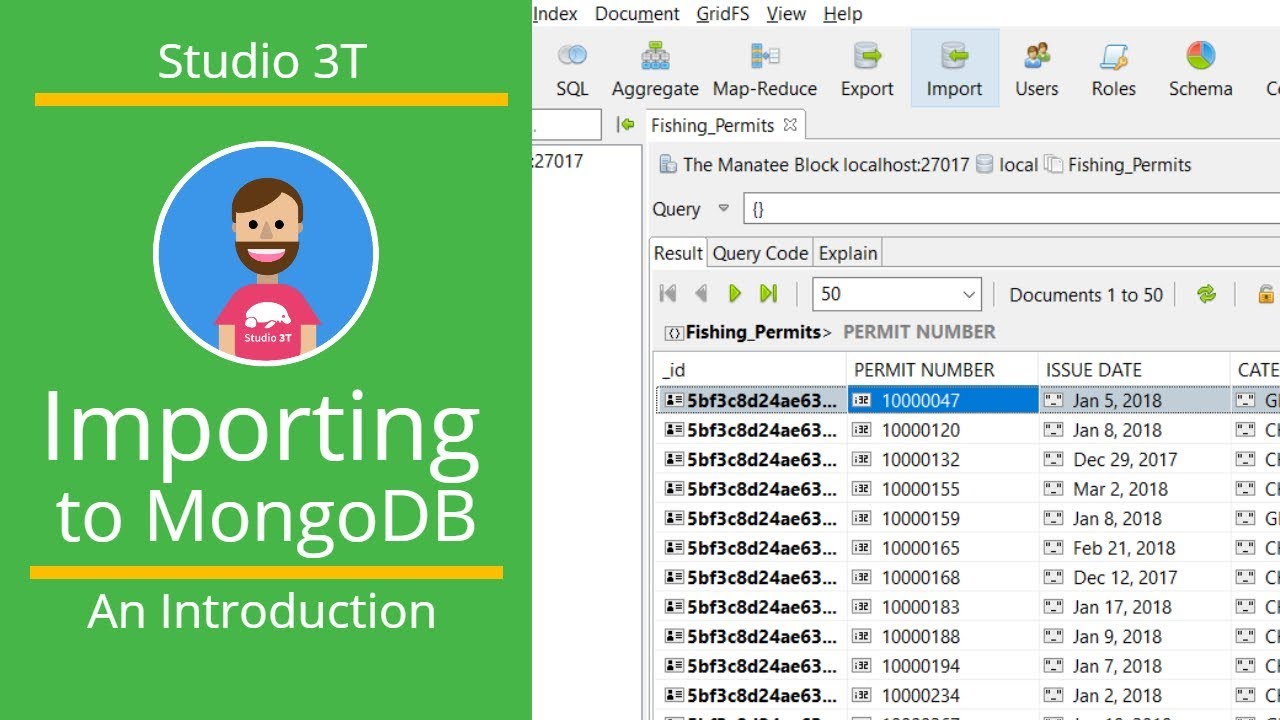Open the SQL toolbar button

572,68
